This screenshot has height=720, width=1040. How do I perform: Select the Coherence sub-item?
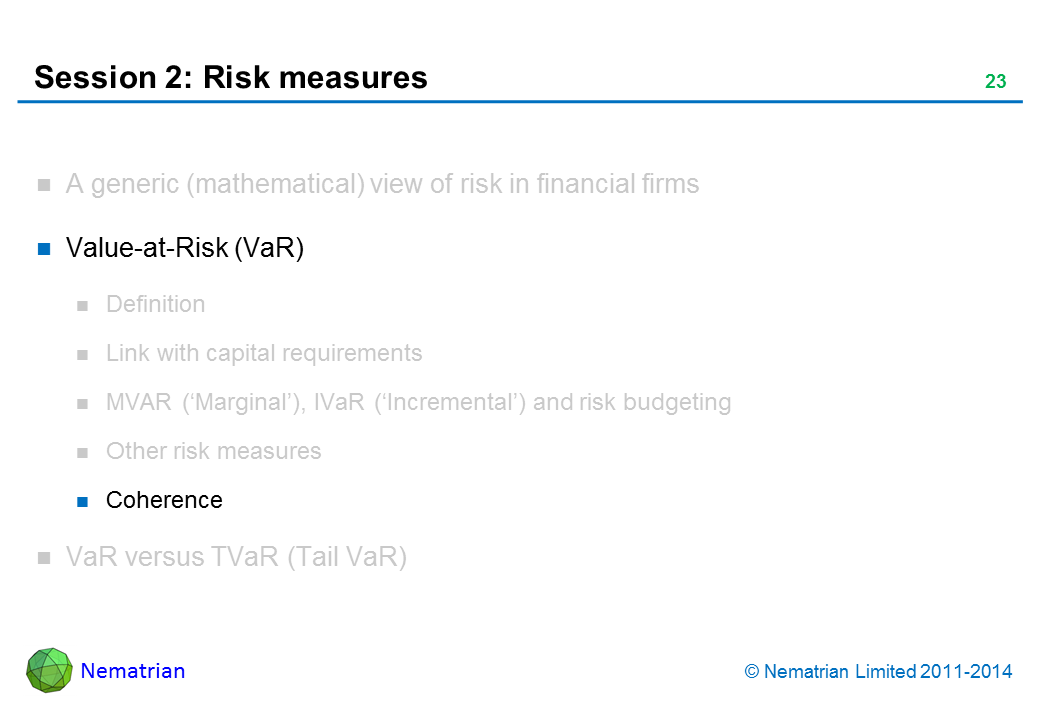164,500
